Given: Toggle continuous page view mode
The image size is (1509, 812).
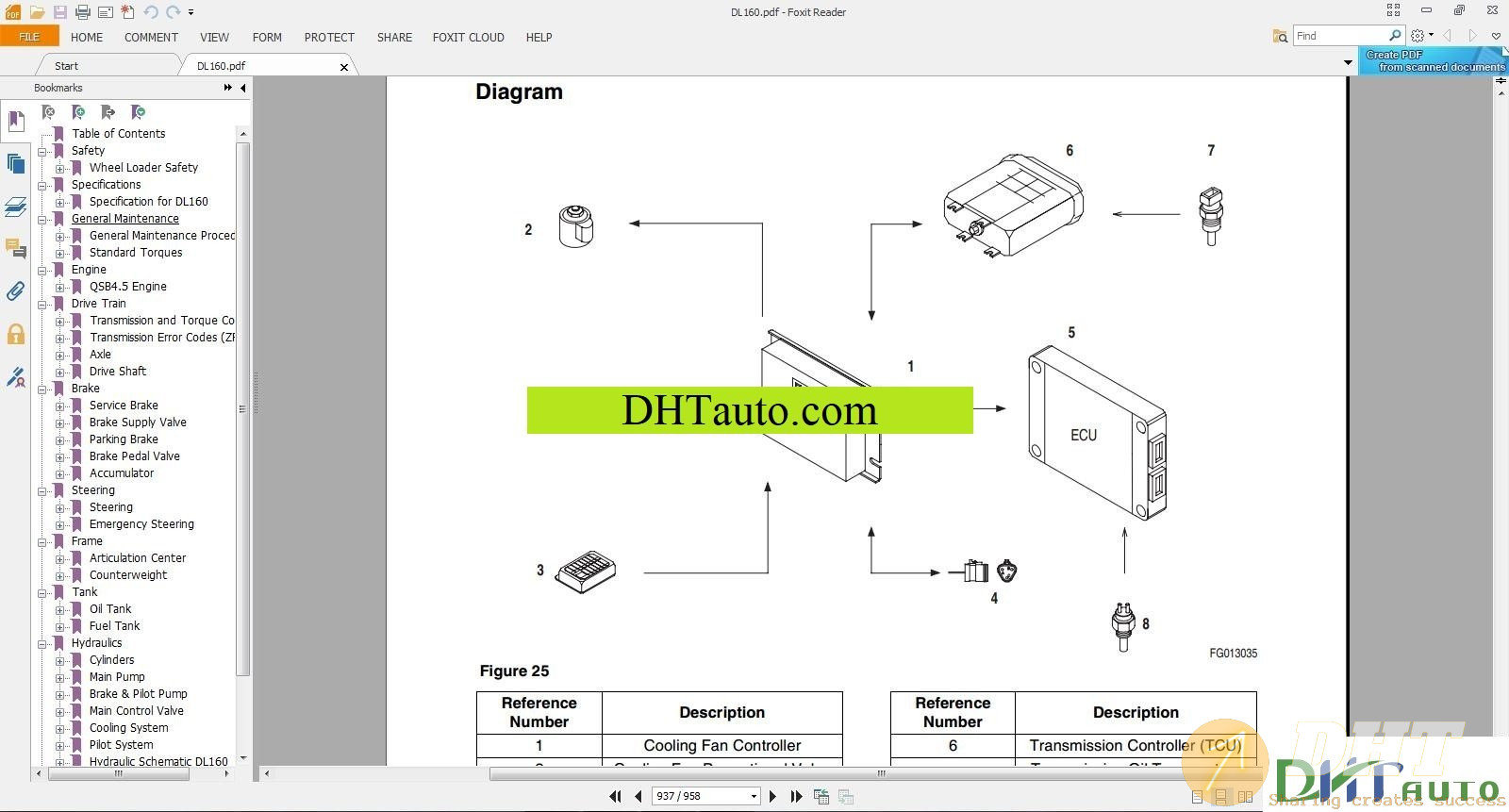Looking at the screenshot, I should (x=1220, y=797).
